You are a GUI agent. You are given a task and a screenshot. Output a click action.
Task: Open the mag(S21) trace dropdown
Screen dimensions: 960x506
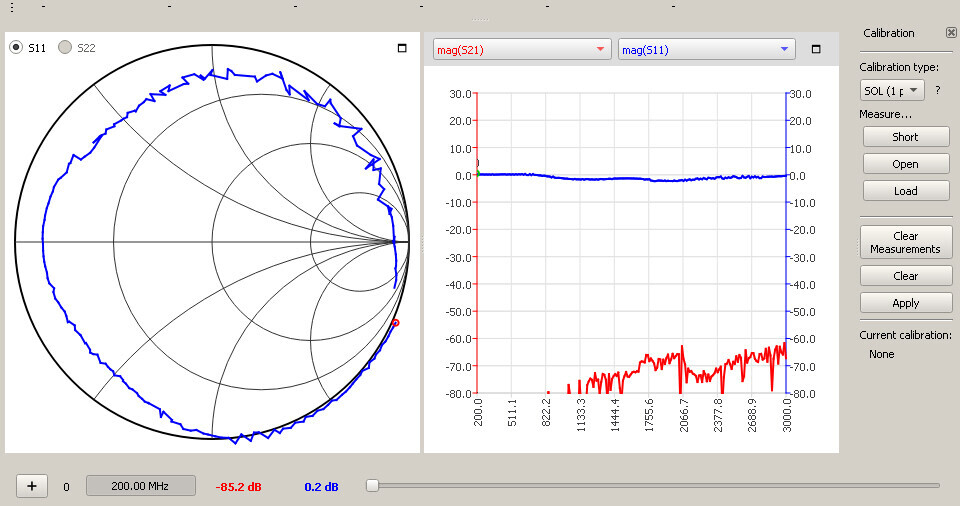pyautogui.click(x=522, y=50)
